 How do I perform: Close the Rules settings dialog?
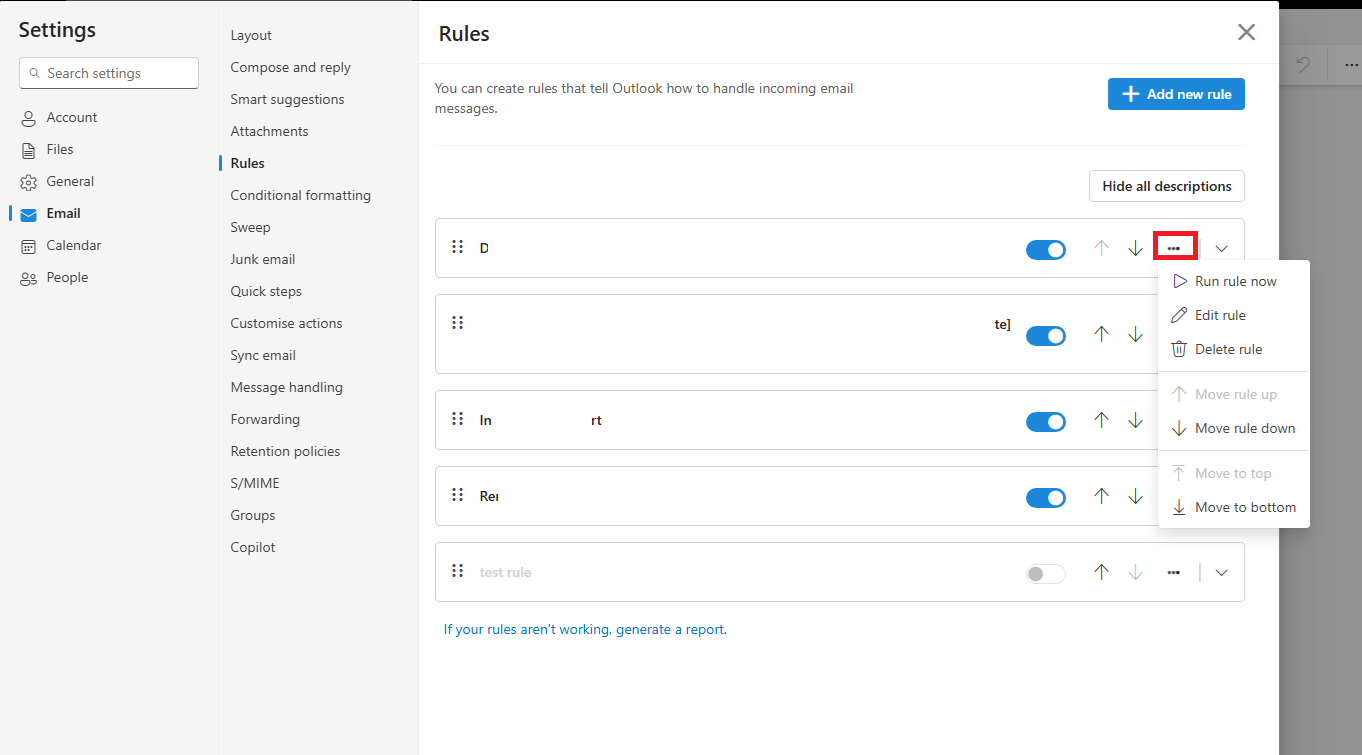(x=1246, y=32)
